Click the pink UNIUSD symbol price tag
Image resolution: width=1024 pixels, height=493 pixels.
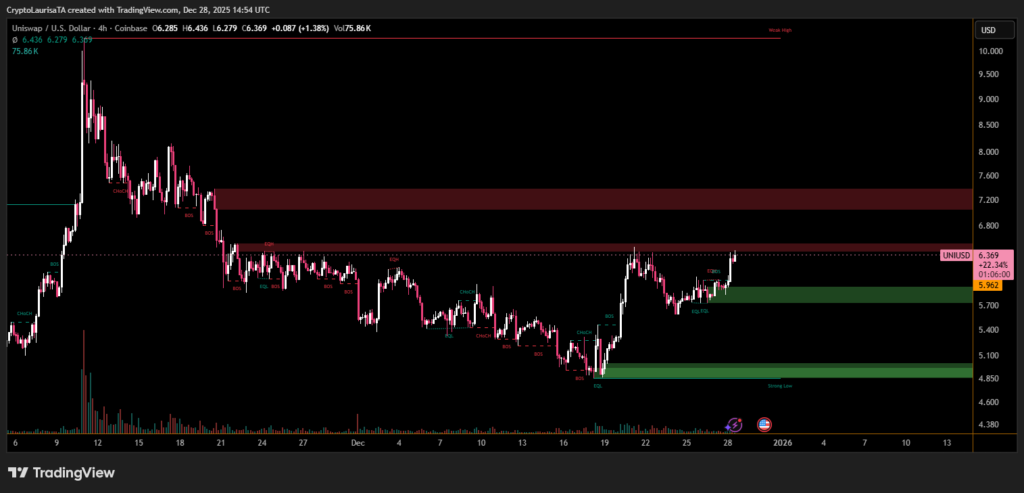pos(956,256)
